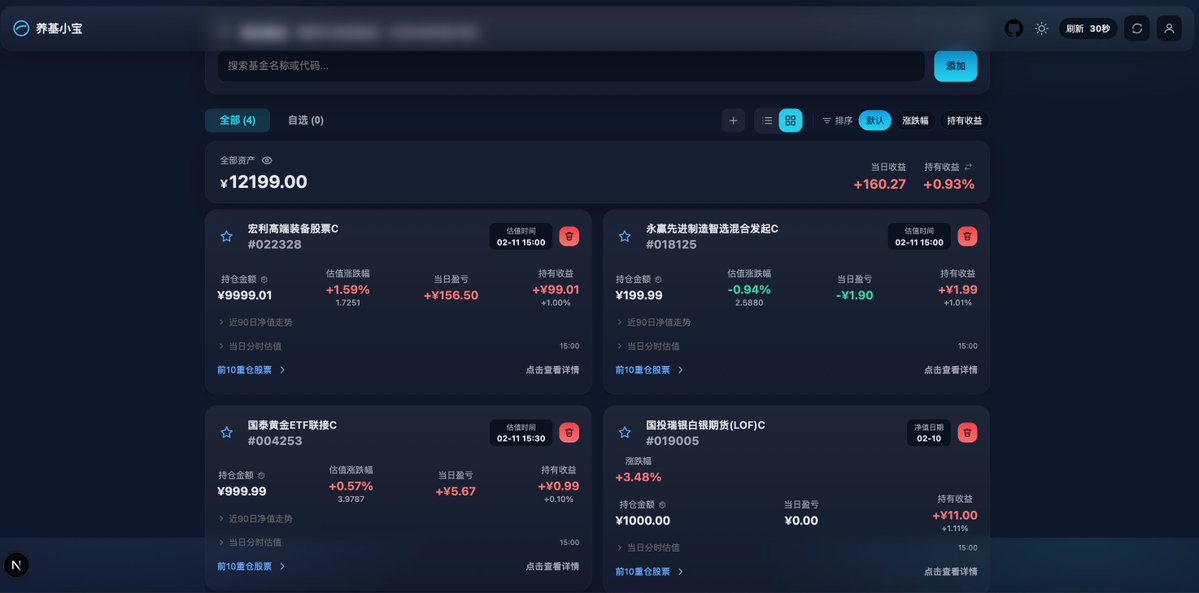Screen dimensions: 1199x593
Task: Open the Next.js dev tools N badge
Action: (x=16, y=565)
